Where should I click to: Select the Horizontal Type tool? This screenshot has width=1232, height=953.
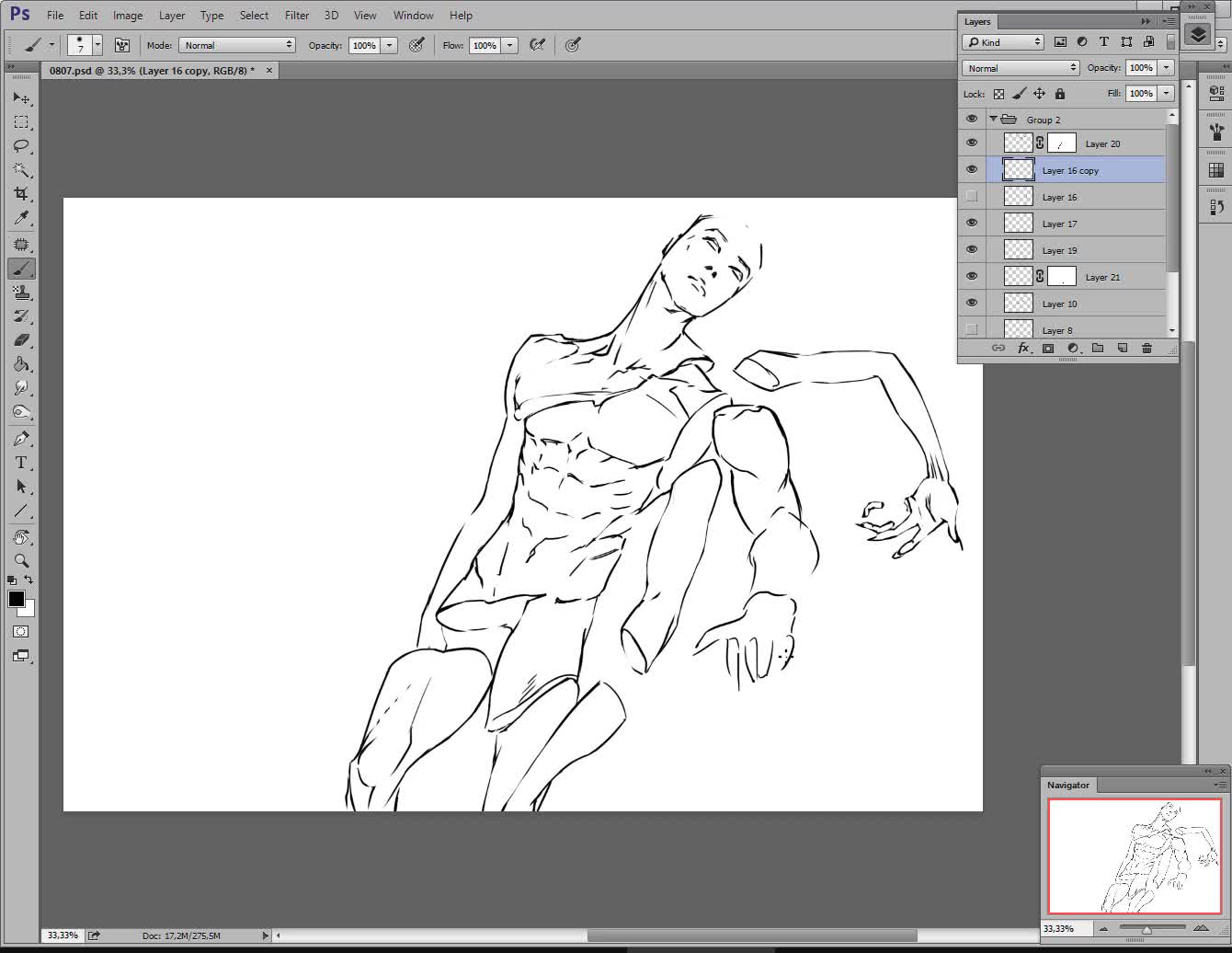(21, 463)
